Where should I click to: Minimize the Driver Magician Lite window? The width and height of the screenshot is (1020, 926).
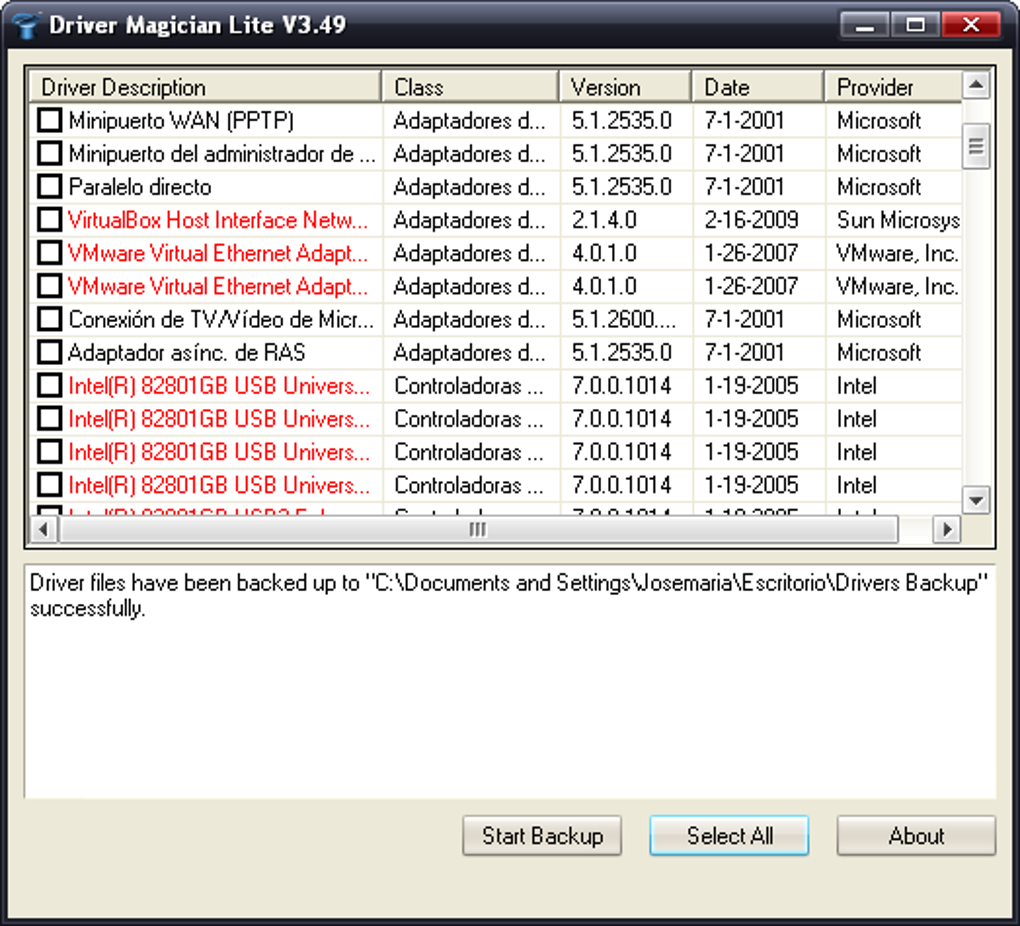[x=865, y=25]
